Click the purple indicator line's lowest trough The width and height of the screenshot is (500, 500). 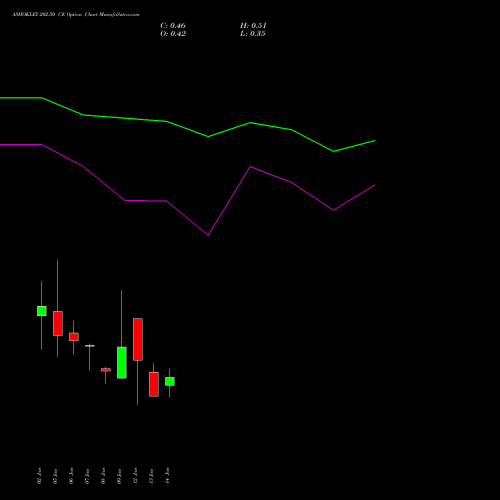208,235
